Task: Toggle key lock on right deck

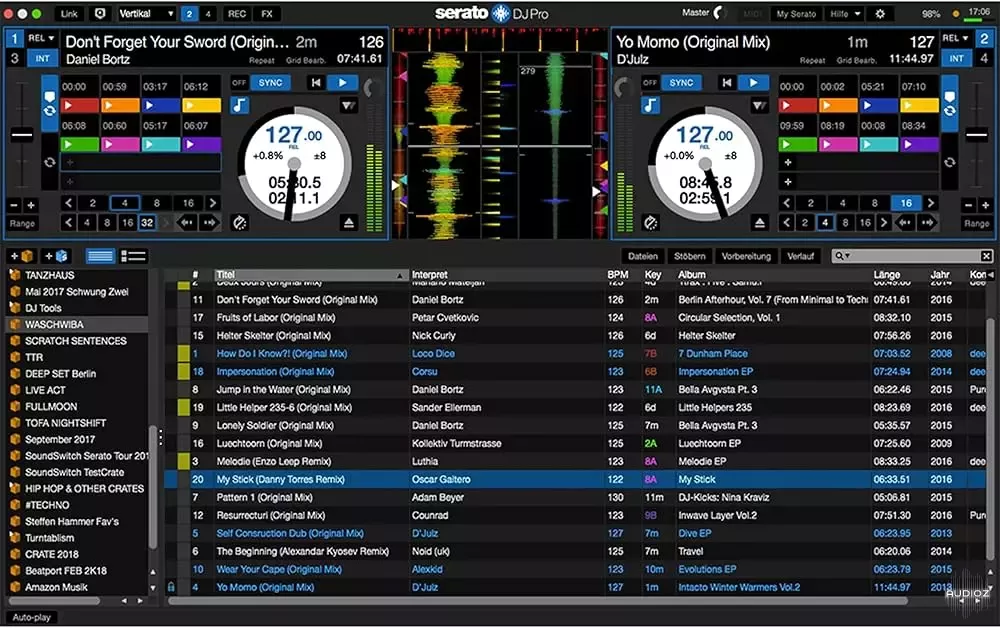Action: (x=650, y=105)
